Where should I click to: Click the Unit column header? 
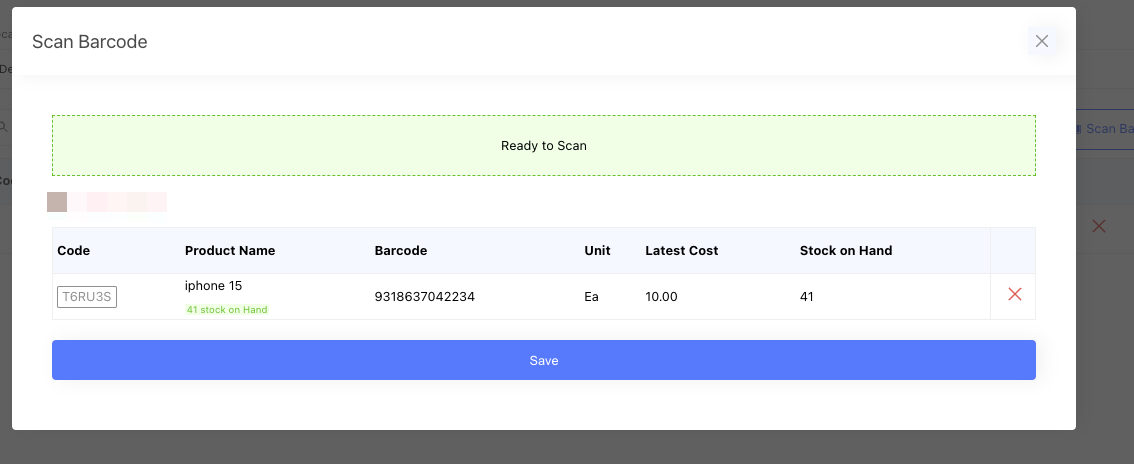(x=597, y=250)
